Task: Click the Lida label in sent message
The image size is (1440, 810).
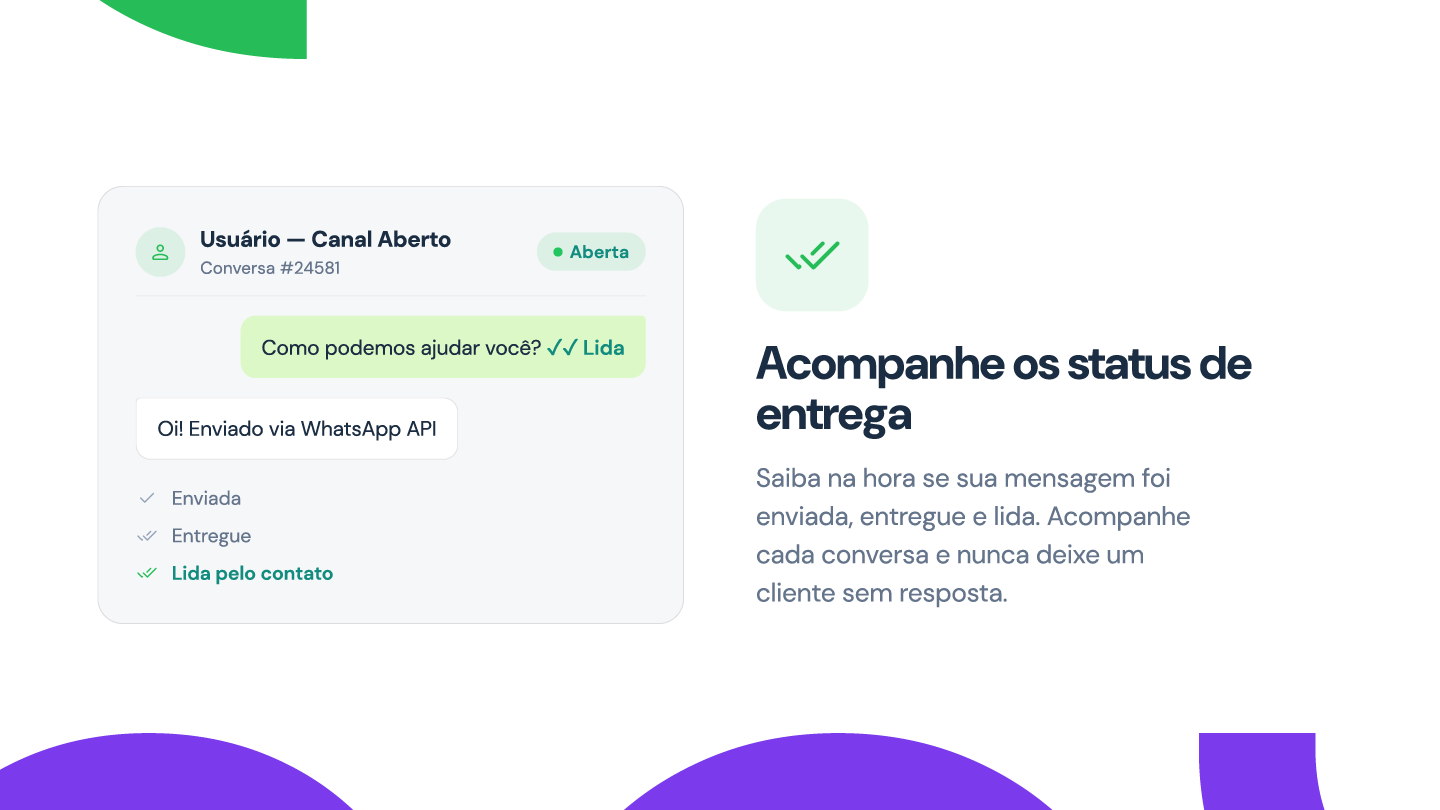Action: tap(603, 348)
